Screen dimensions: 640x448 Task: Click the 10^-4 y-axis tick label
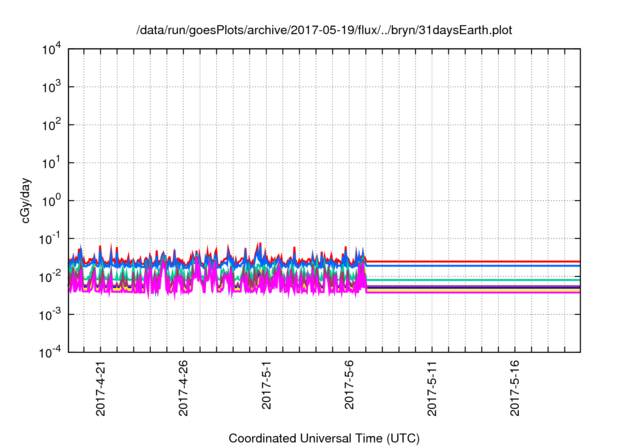coord(55,351)
